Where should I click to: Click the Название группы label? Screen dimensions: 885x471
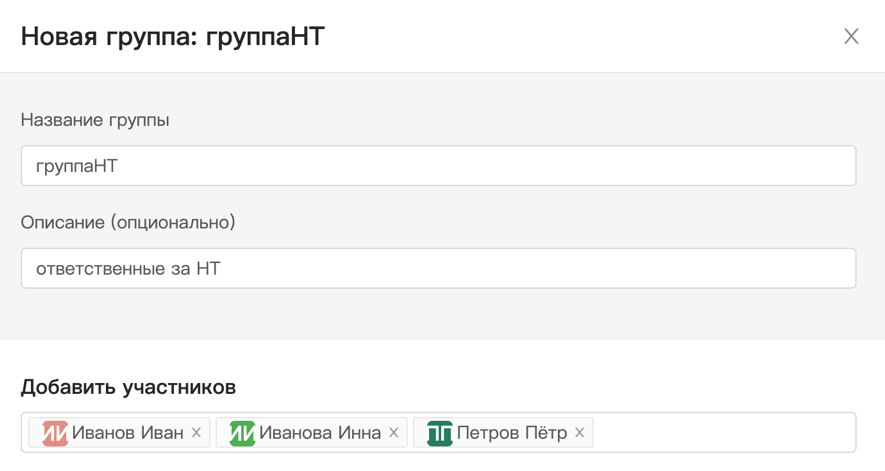tap(95, 120)
